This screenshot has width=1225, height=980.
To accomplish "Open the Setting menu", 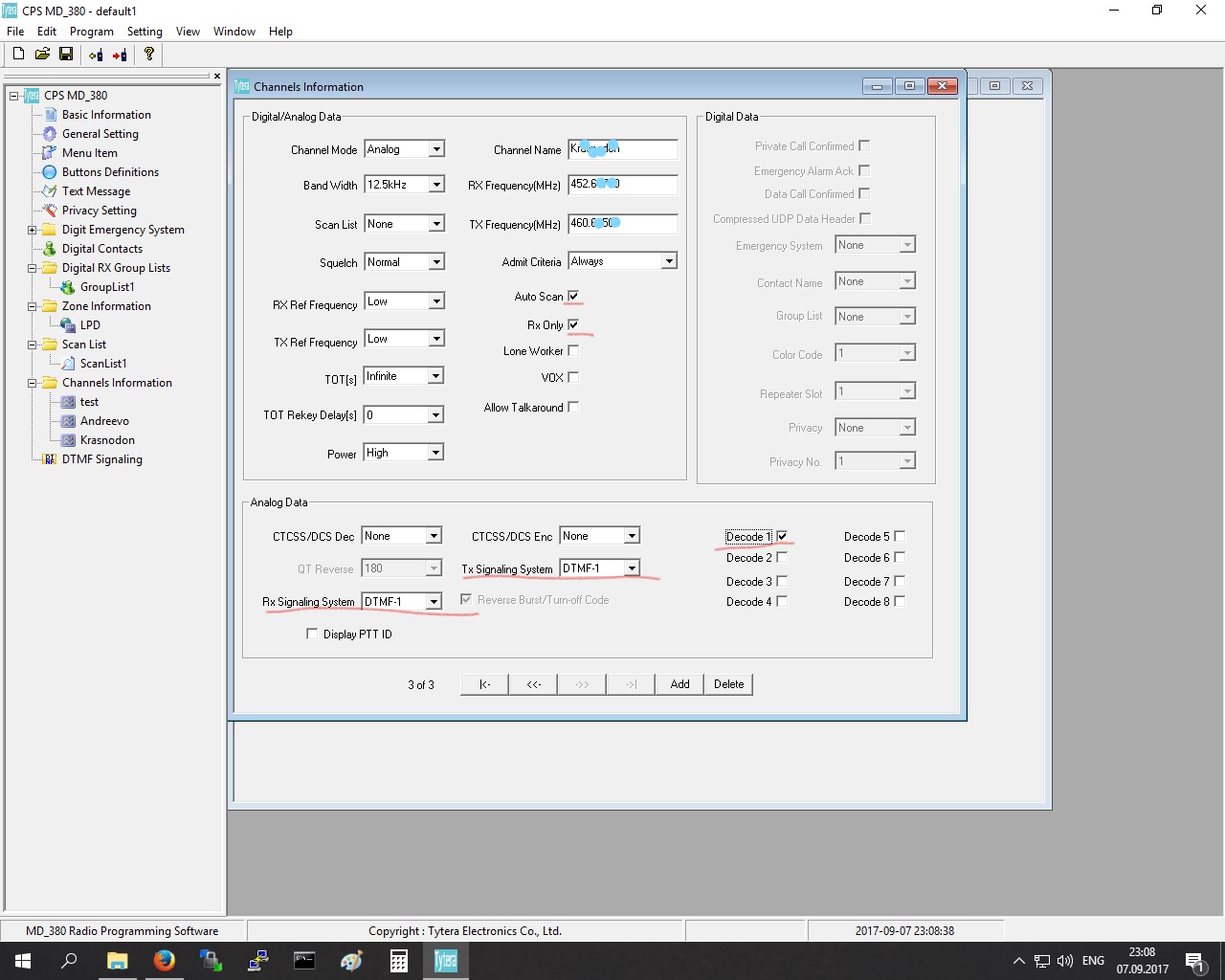I will click(145, 32).
